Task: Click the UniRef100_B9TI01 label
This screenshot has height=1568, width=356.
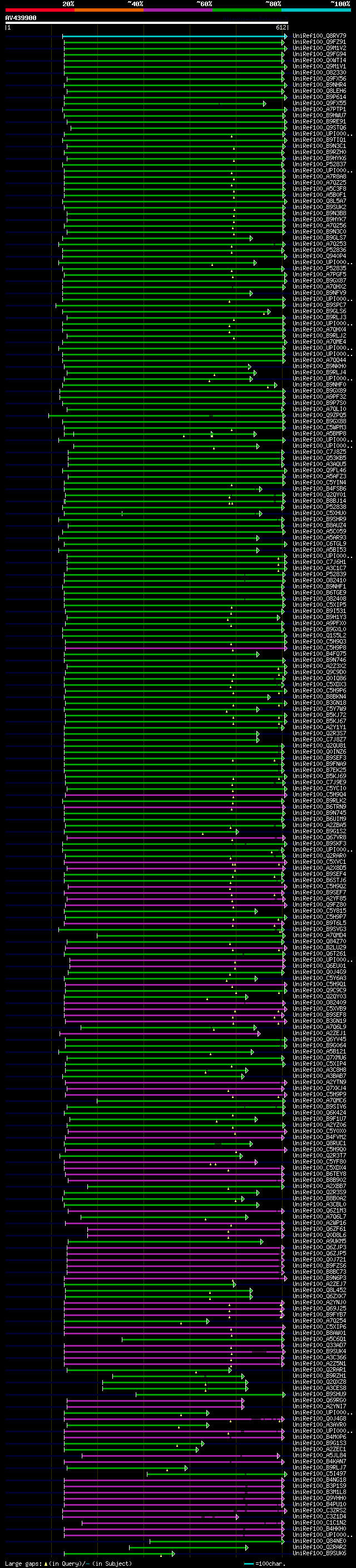Action: 319,140
